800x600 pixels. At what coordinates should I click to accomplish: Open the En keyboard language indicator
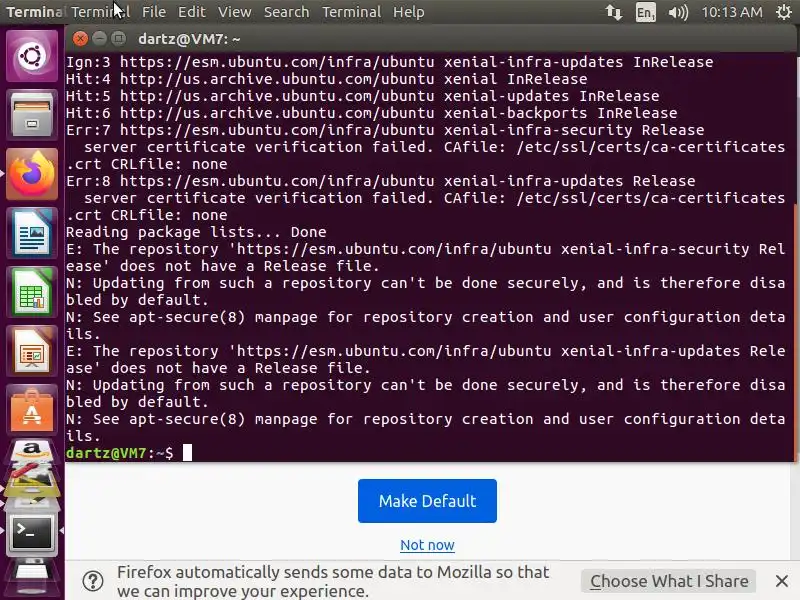tap(645, 12)
